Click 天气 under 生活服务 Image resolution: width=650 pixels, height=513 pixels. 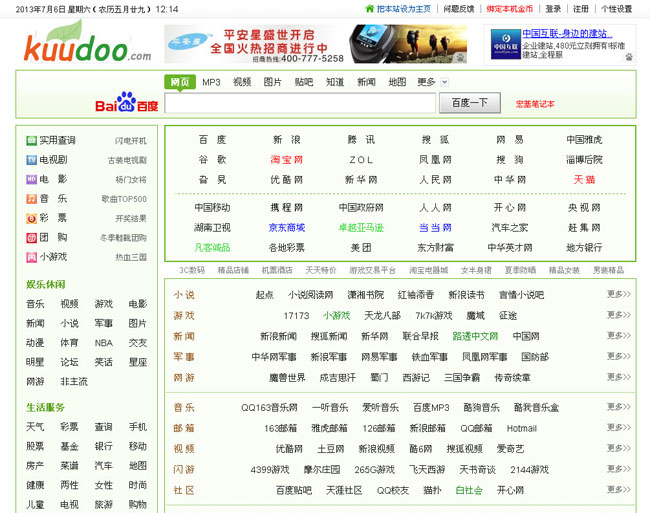[x=35, y=427]
